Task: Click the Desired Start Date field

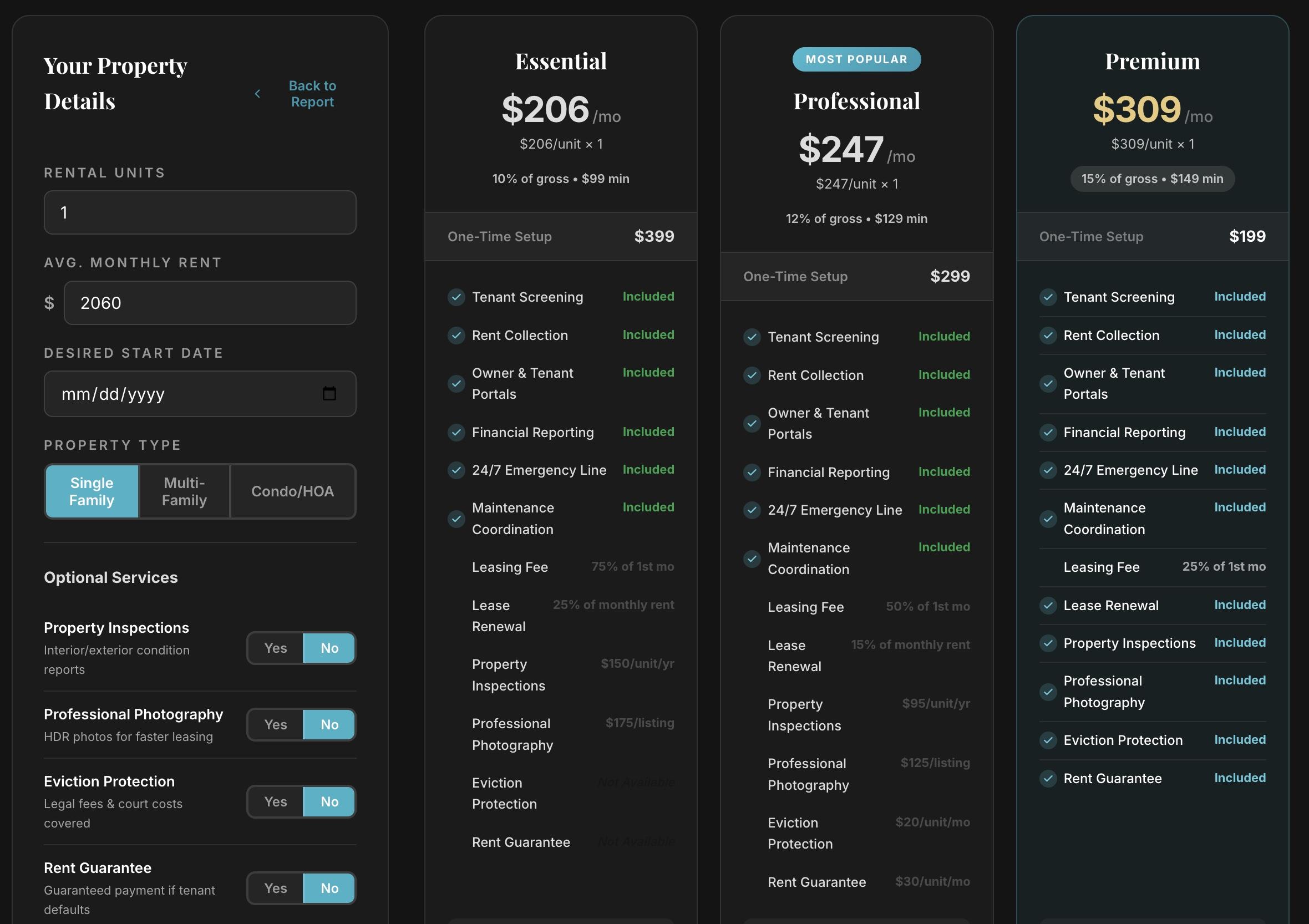Action: pyautogui.click(x=200, y=394)
